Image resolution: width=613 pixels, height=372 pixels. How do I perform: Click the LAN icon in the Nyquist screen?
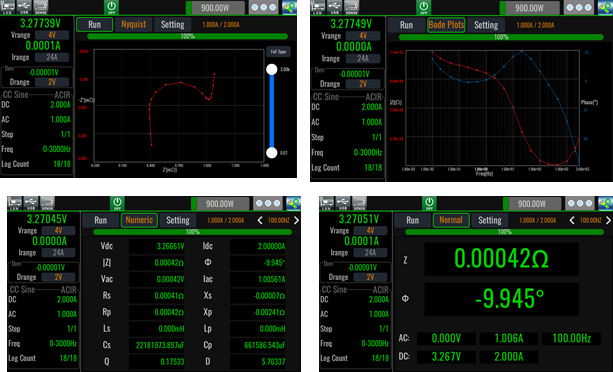7,7
